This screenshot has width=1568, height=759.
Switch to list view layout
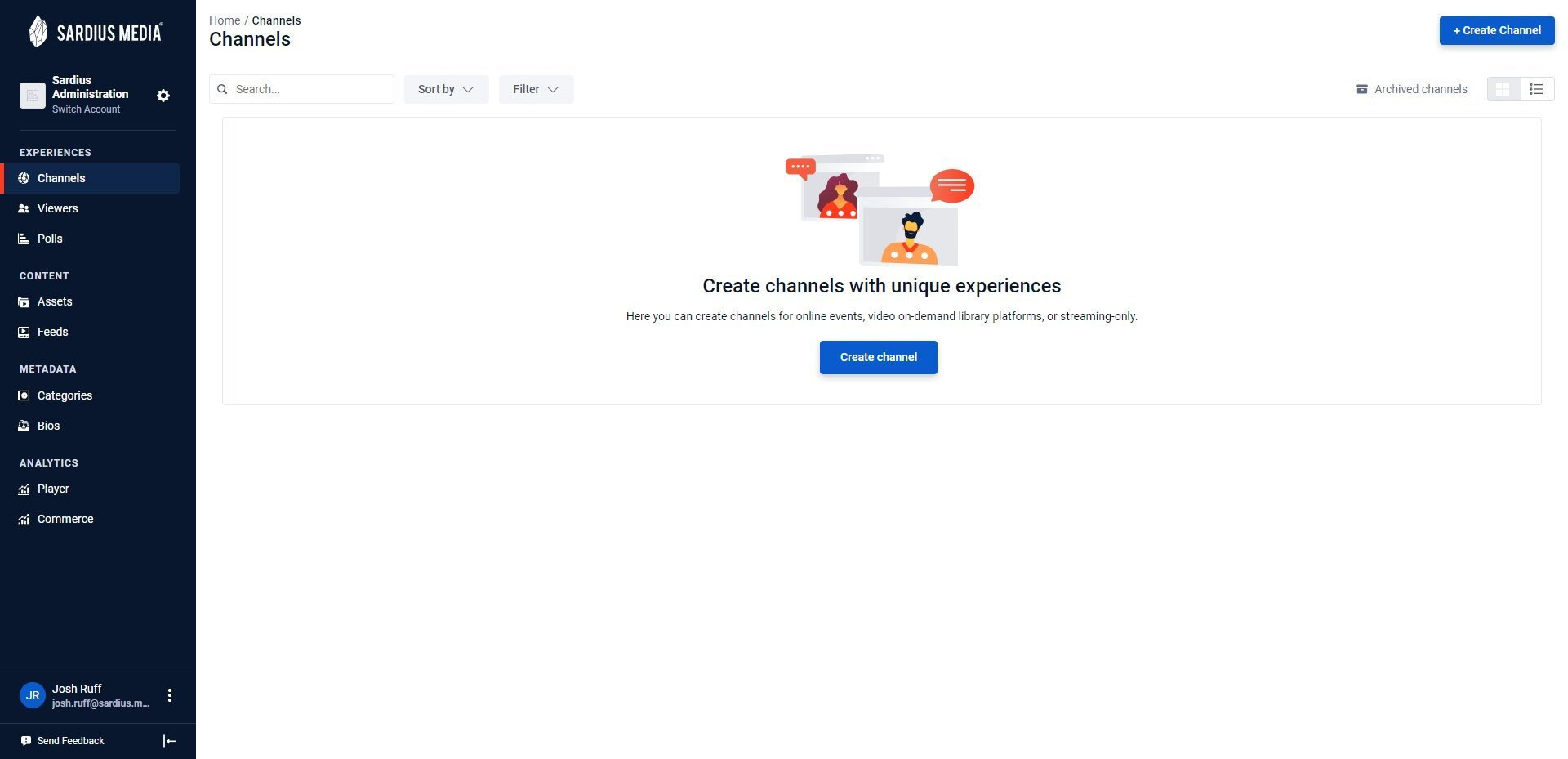click(1537, 89)
